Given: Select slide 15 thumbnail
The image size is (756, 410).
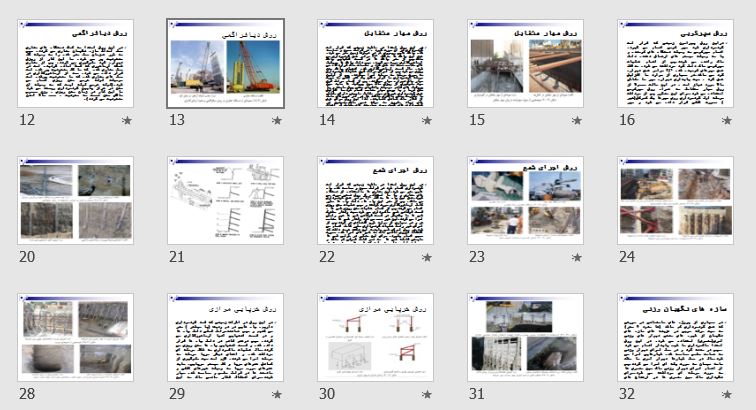Looking at the screenshot, I should [x=526, y=63].
